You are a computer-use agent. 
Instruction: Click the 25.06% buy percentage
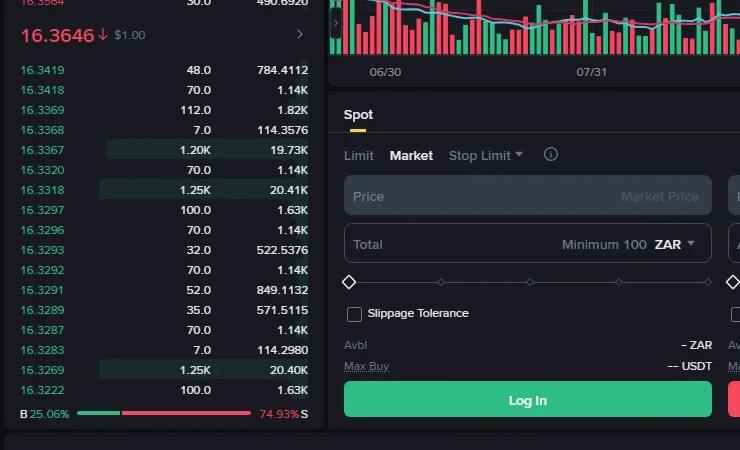point(49,414)
